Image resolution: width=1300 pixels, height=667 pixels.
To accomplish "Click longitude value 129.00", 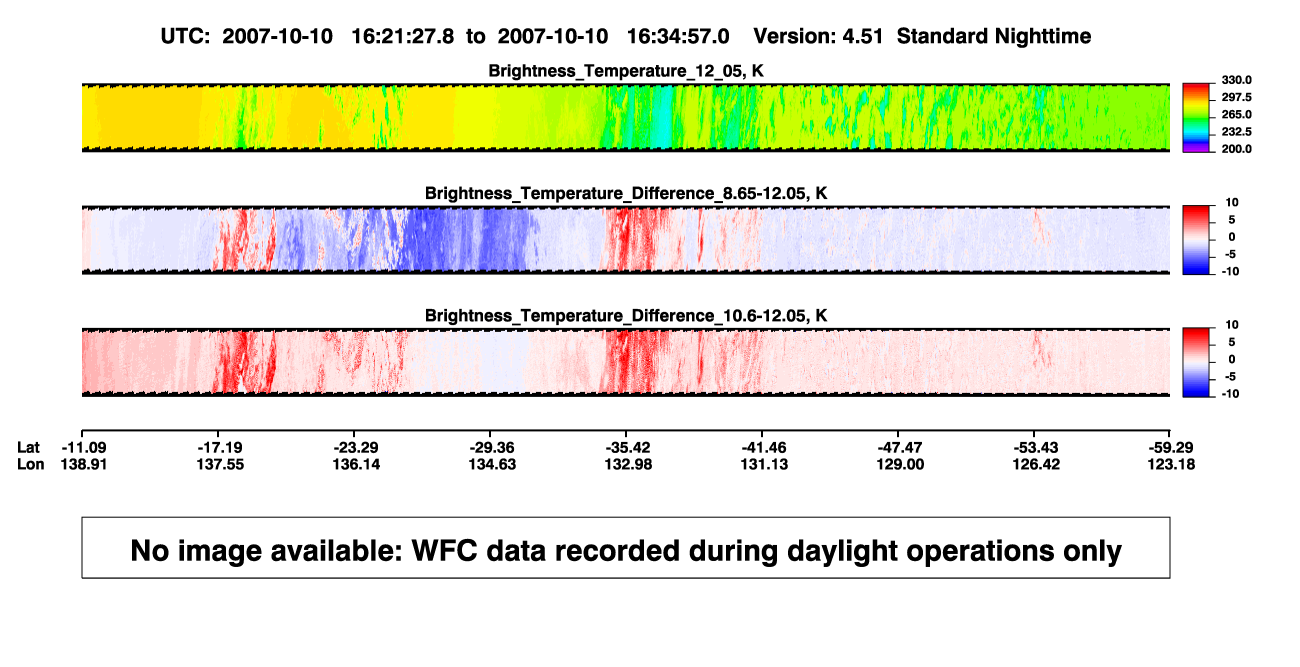I will click(899, 464).
